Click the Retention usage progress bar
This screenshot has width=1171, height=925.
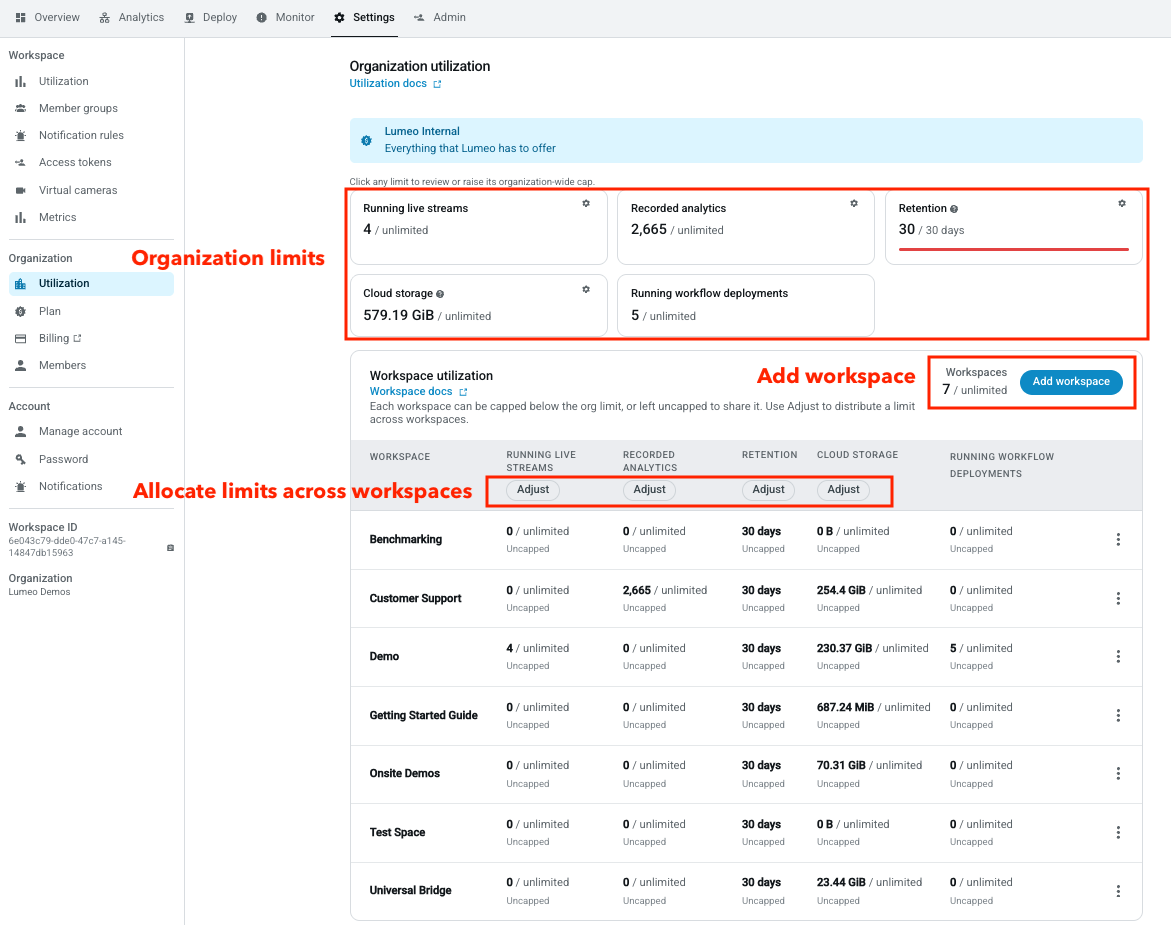tap(1013, 249)
